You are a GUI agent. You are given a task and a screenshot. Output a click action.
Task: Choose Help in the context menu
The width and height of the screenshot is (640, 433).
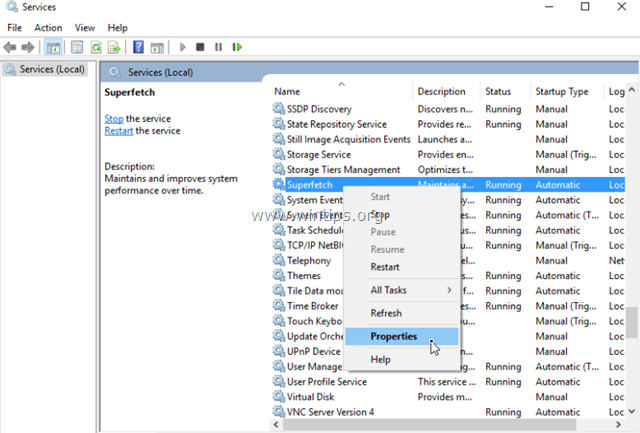click(402, 360)
